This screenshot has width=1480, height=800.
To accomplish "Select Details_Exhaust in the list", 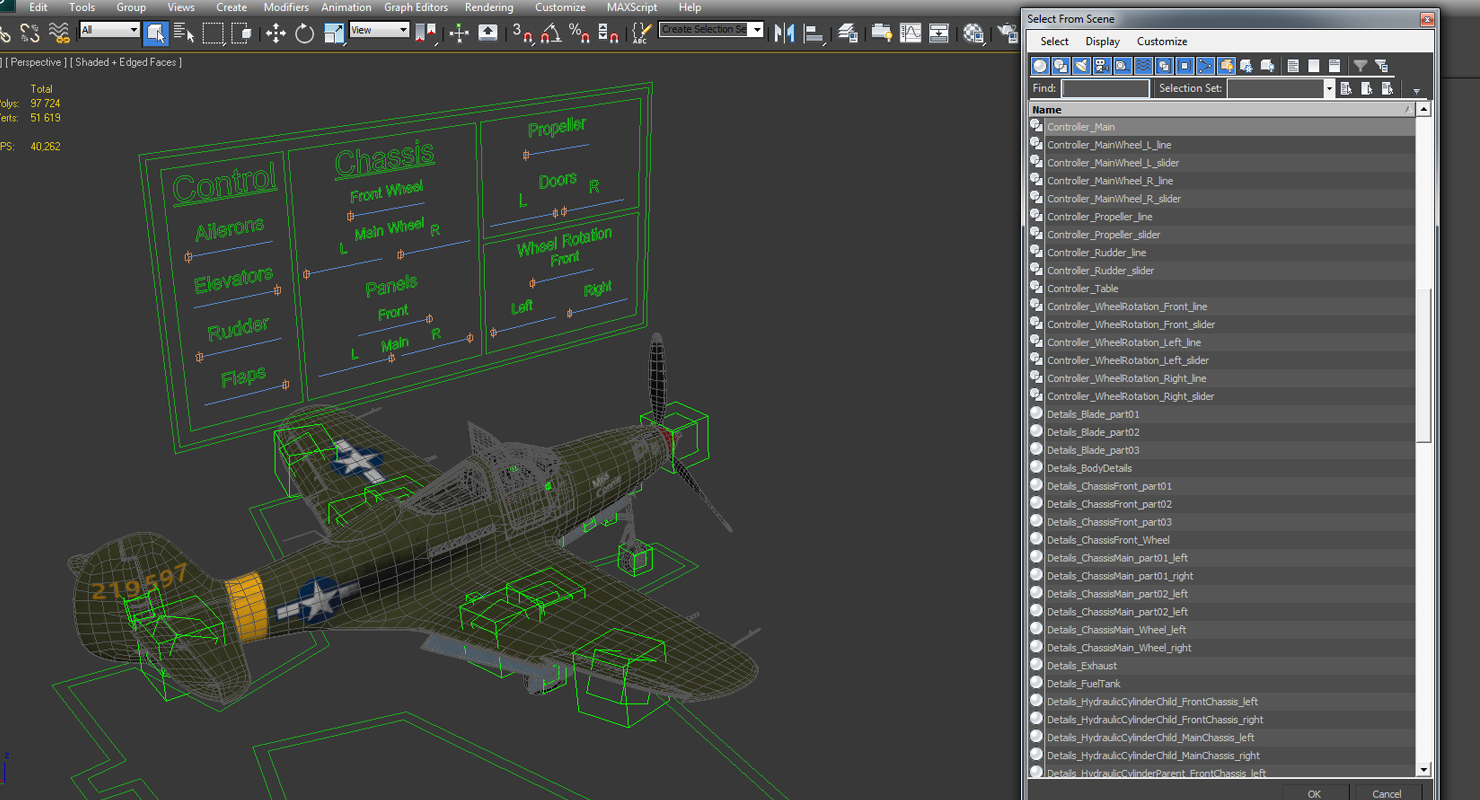I will [1222, 665].
